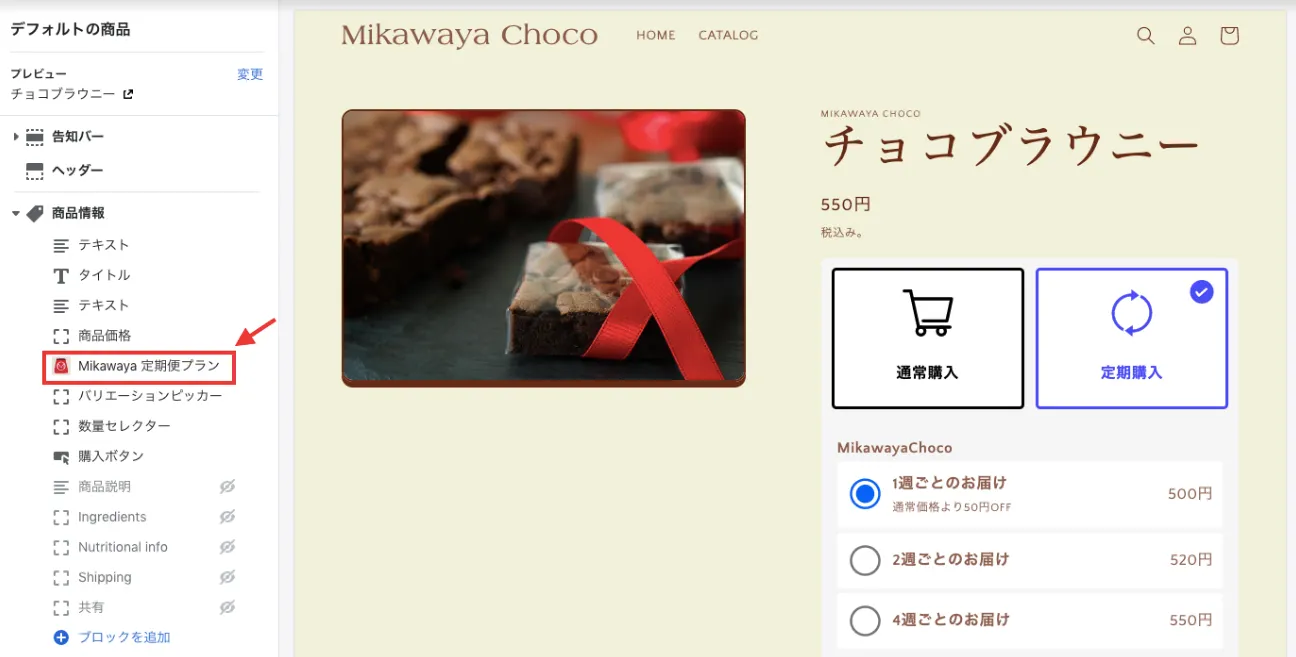
Task: Select the 1週ごとのお届け radio option
Action: tap(865, 494)
